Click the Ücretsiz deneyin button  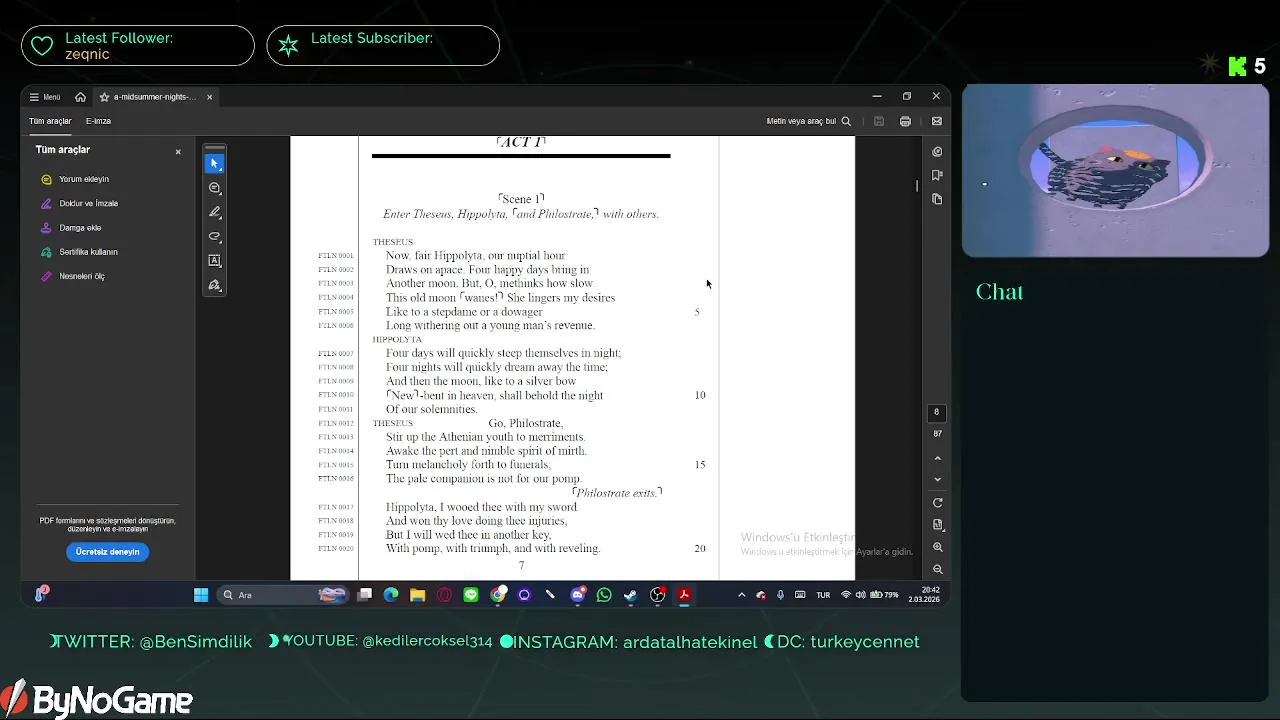click(x=108, y=552)
